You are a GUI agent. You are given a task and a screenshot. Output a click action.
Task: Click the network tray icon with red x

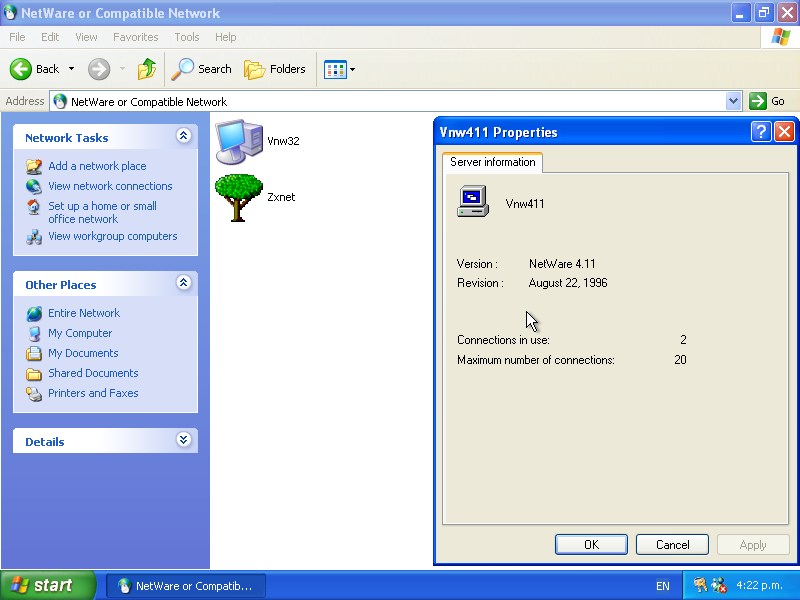pyautogui.click(x=719, y=585)
